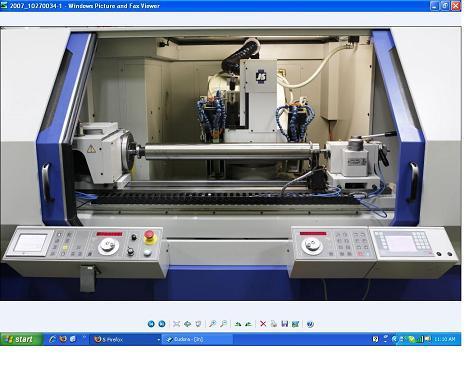Zoom out of the picture
Screen dimensions: 469x368
tap(224, 324)
